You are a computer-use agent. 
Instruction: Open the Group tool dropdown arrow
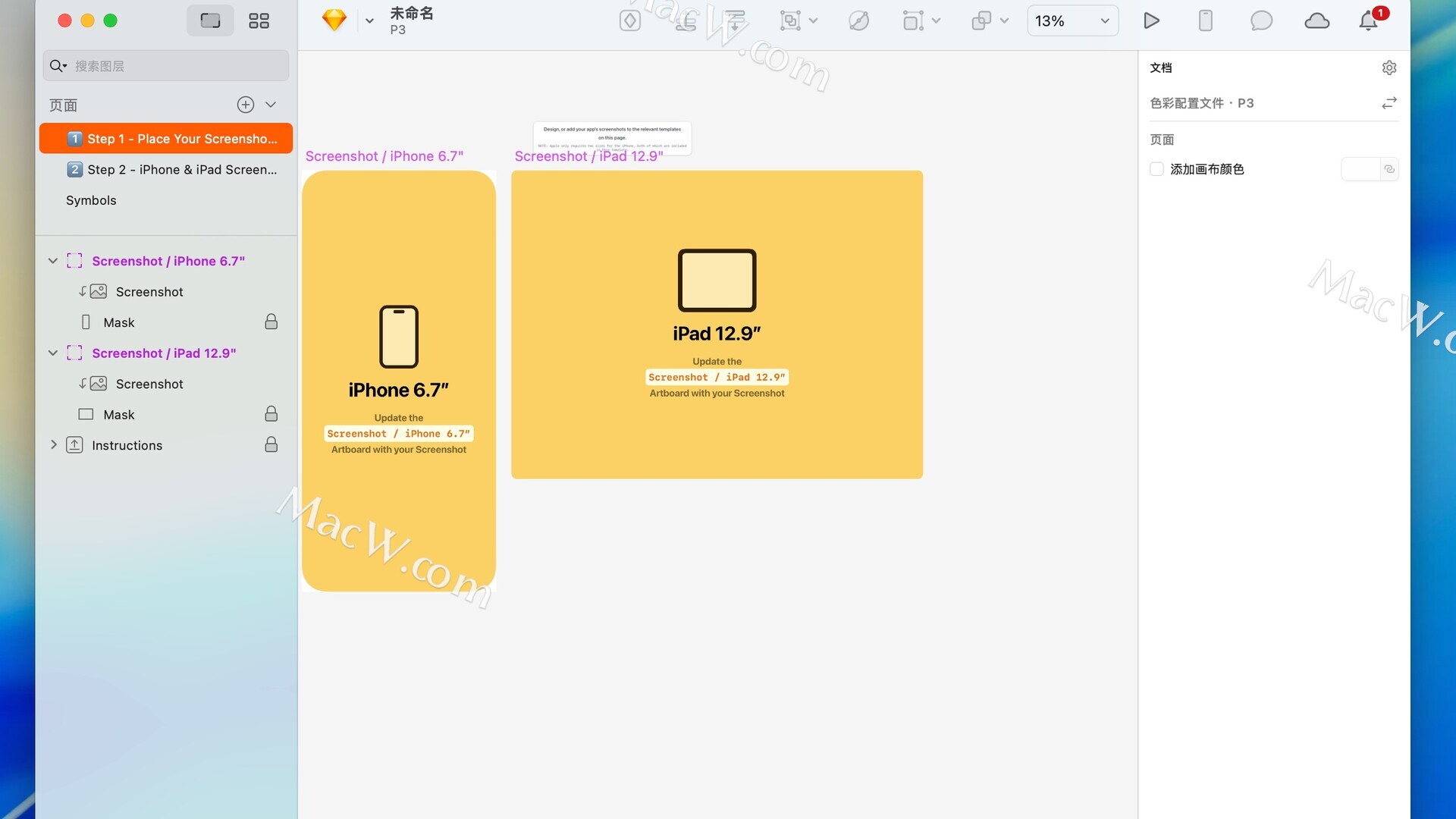point(814,20)
